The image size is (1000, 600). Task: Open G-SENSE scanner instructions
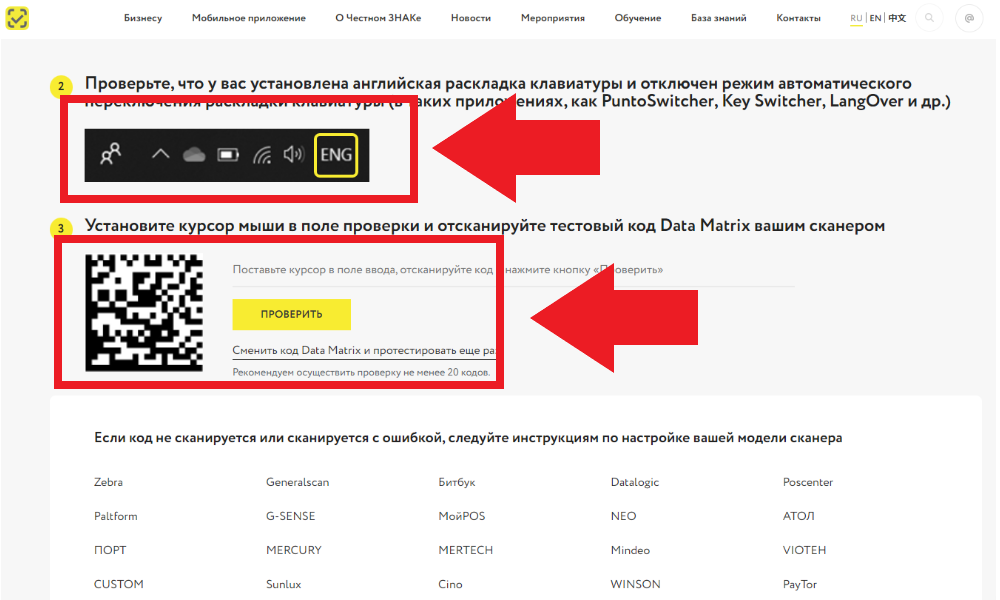tap(290, 516)
